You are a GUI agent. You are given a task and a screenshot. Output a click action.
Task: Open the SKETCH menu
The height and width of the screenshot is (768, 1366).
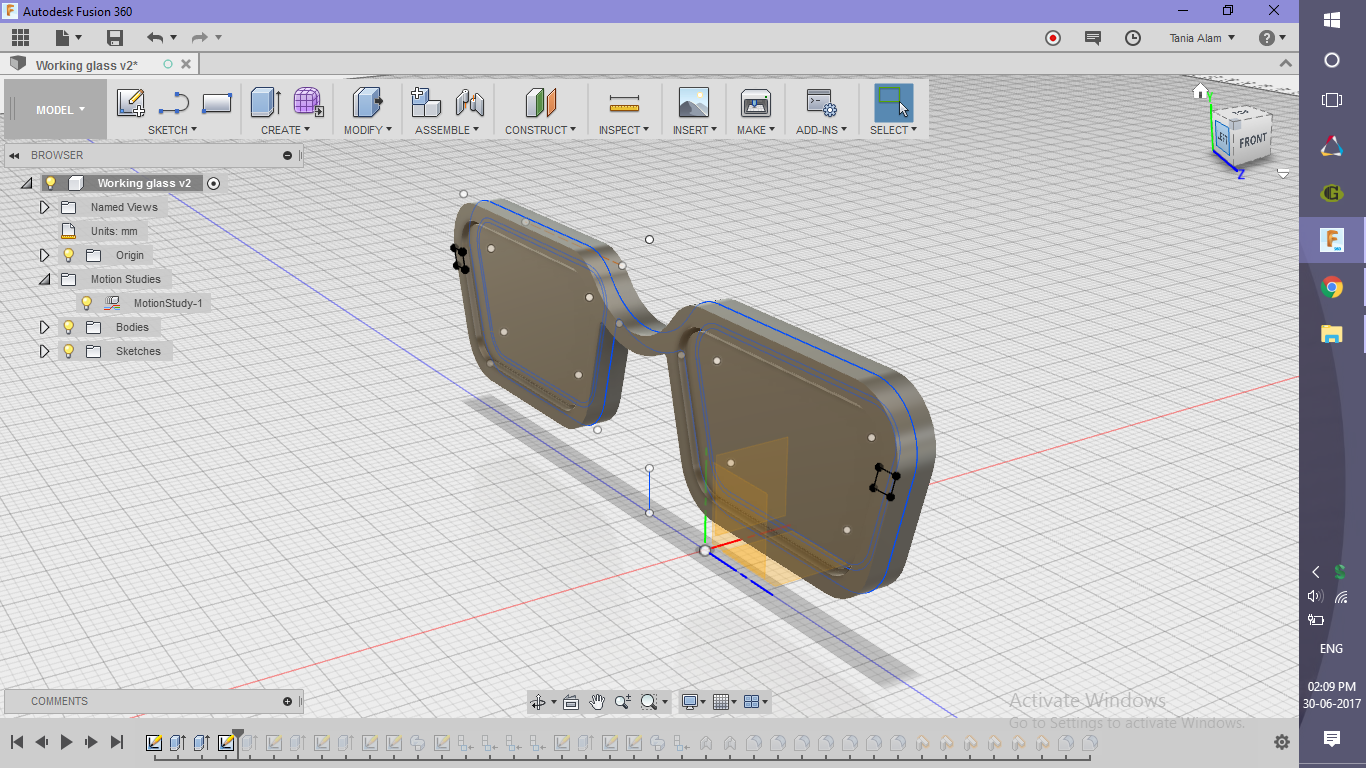[172, 130]
